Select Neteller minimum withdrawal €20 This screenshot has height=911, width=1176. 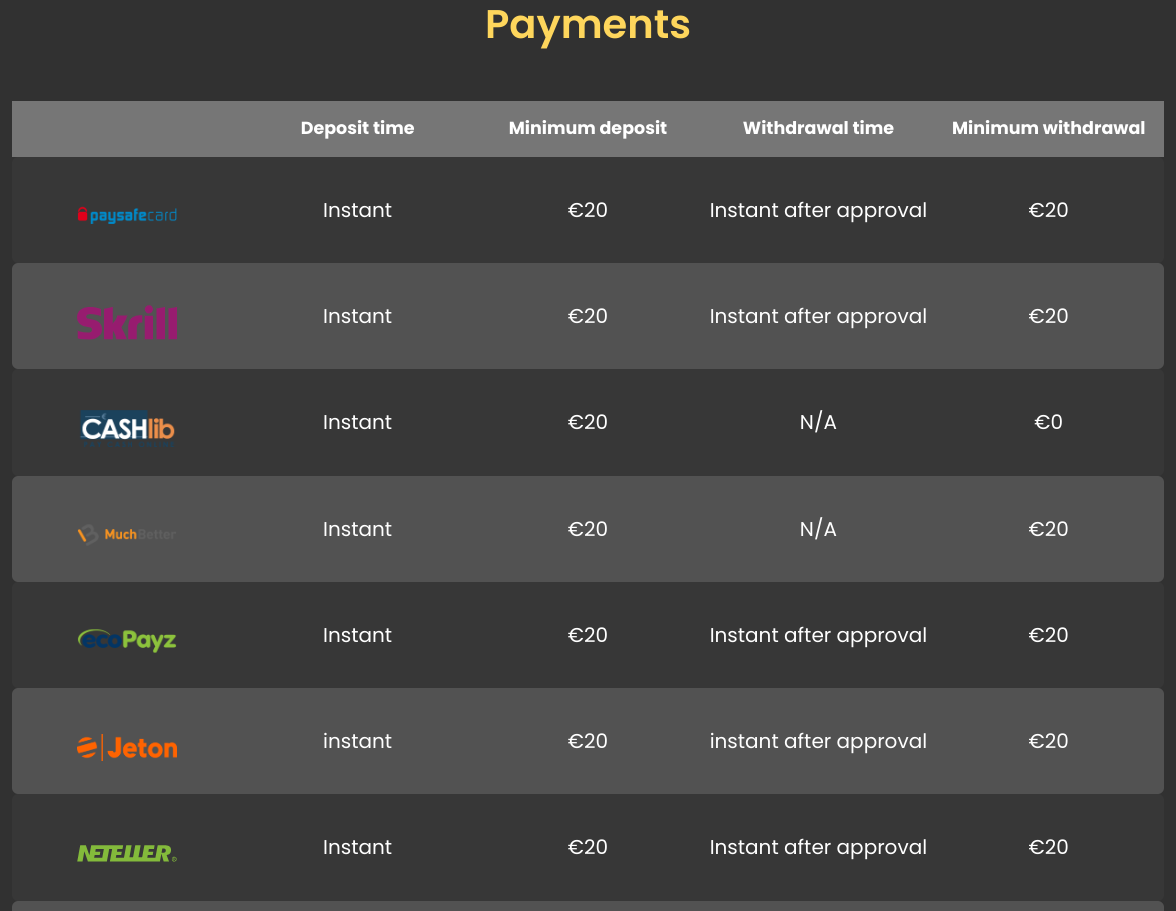(1048, 847)
